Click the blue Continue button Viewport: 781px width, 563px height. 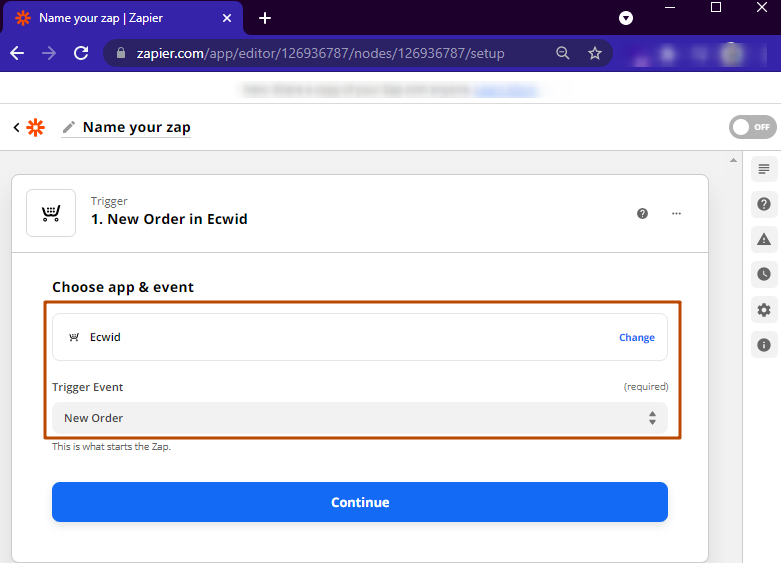click(x=360, y=502)
